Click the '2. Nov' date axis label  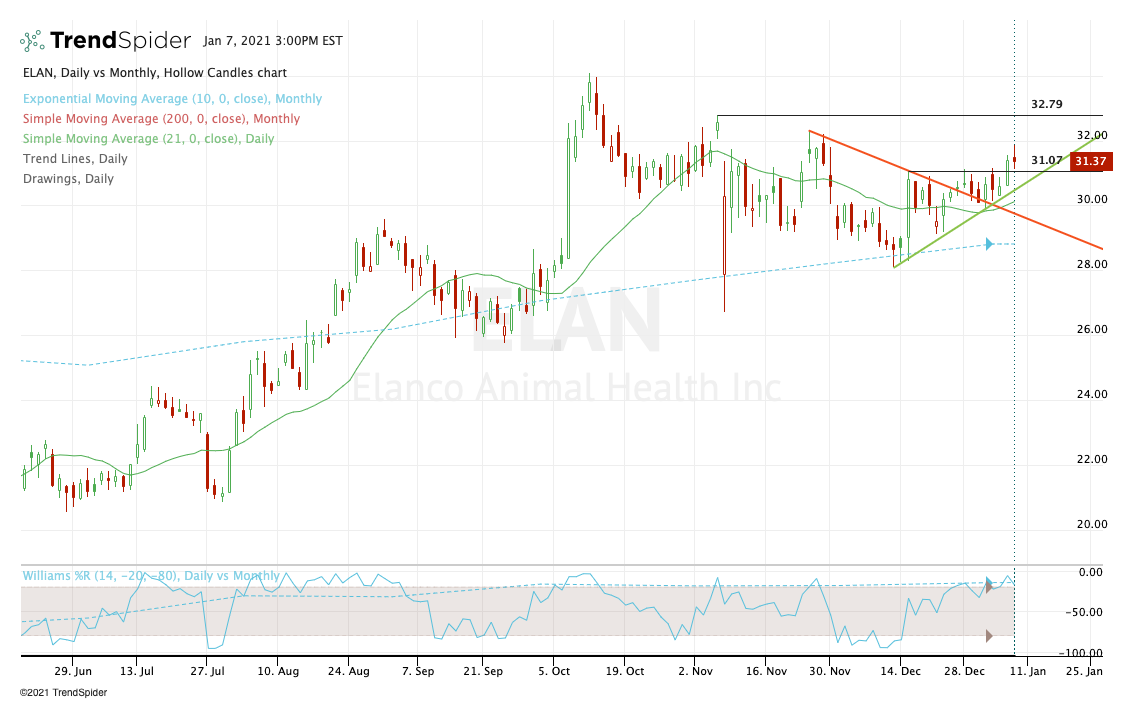pos(695,671)
